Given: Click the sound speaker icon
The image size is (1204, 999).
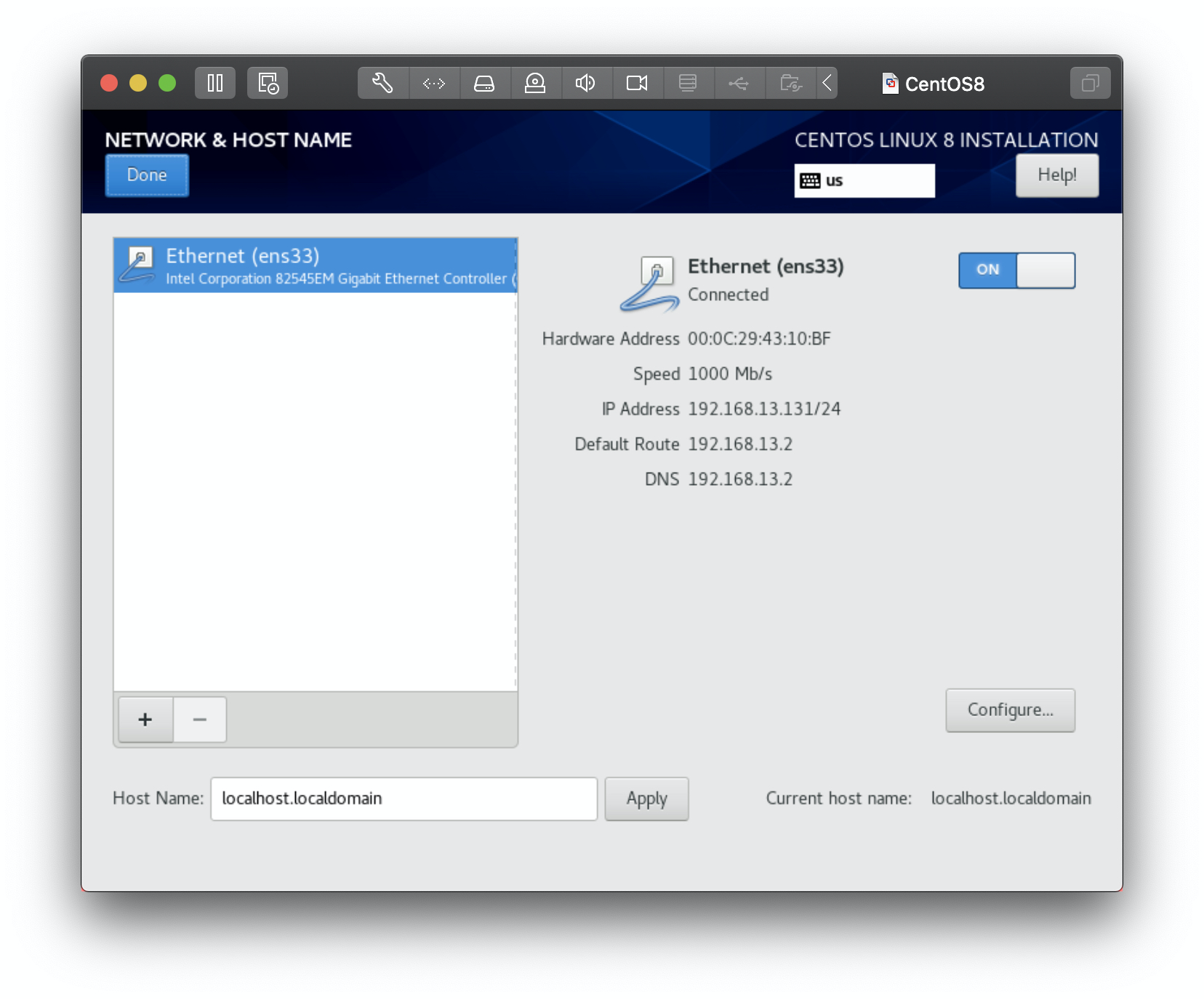Looking at the screenshot, I should tap(586, 83).
